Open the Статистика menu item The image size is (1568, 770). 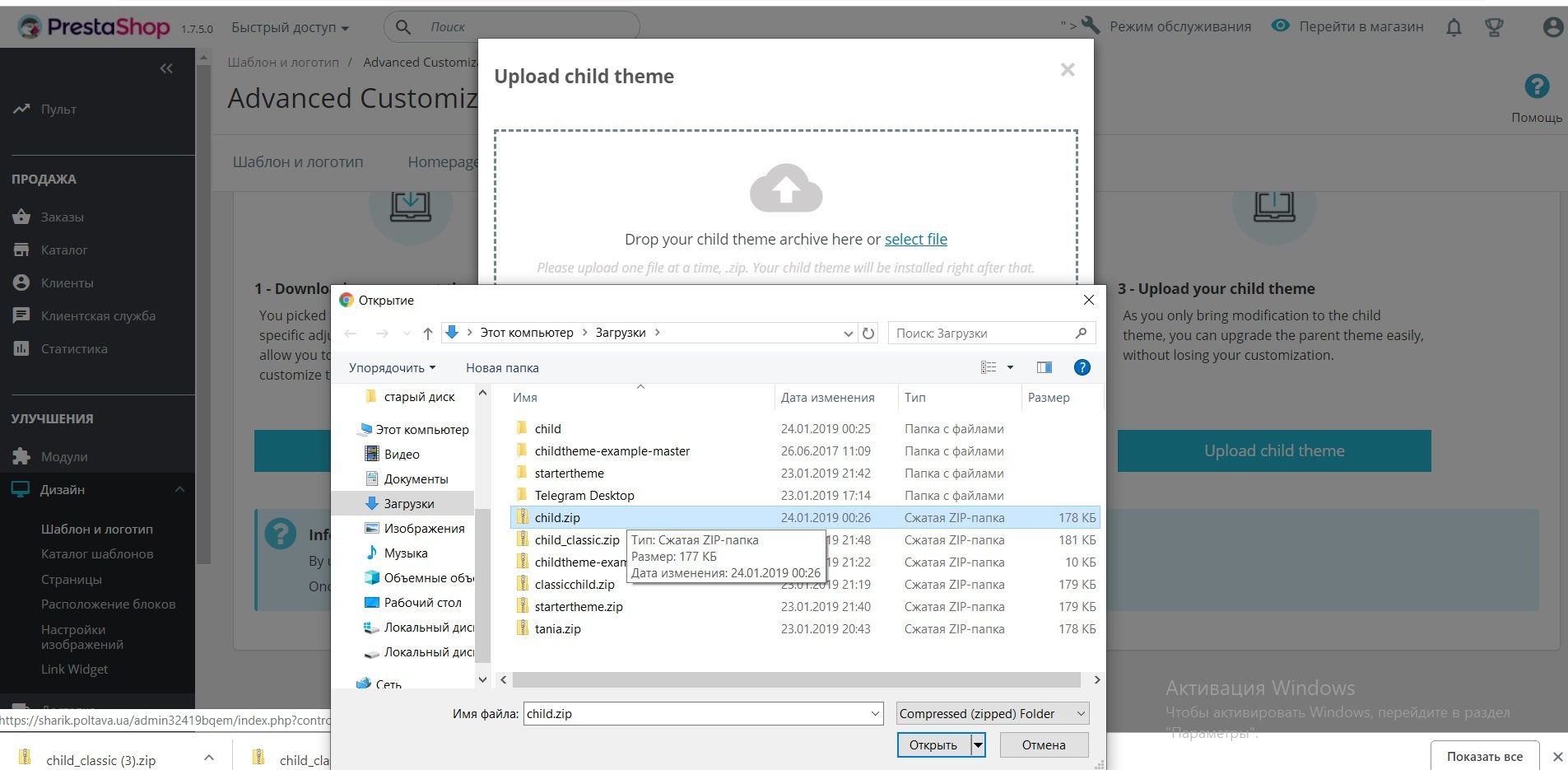point(74,348)
